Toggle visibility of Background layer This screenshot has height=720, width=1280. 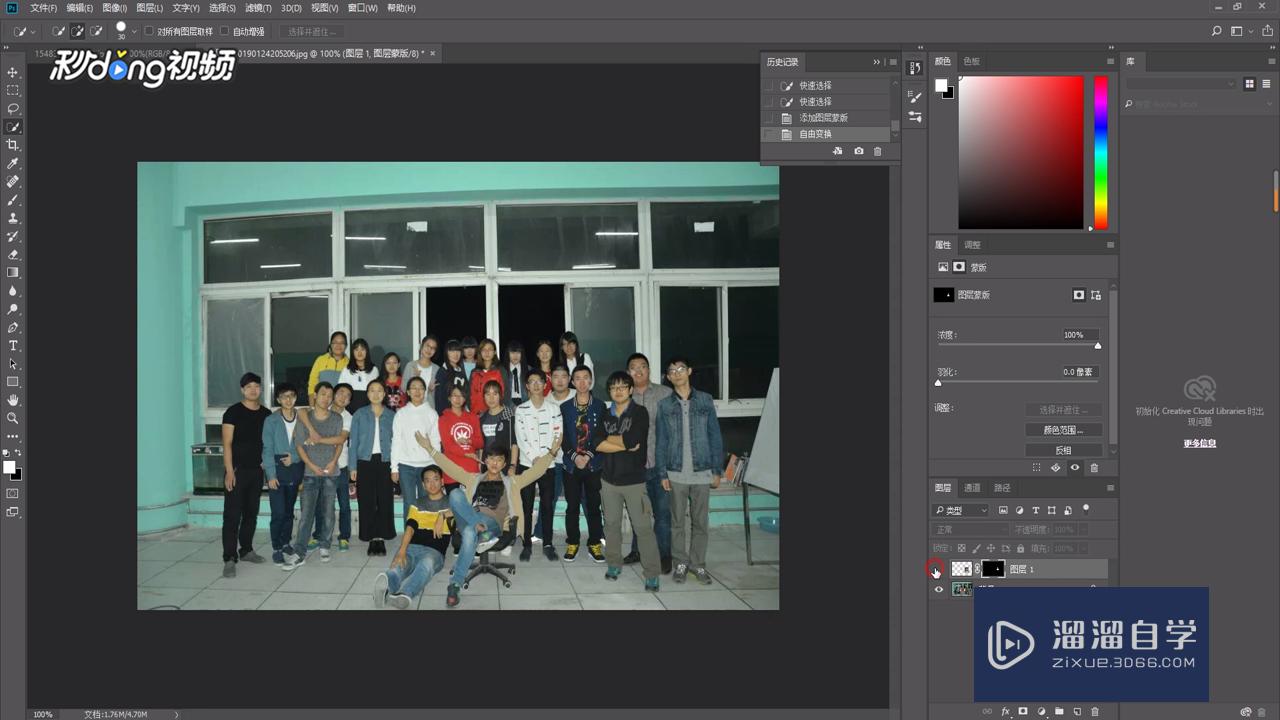[938, 589]
